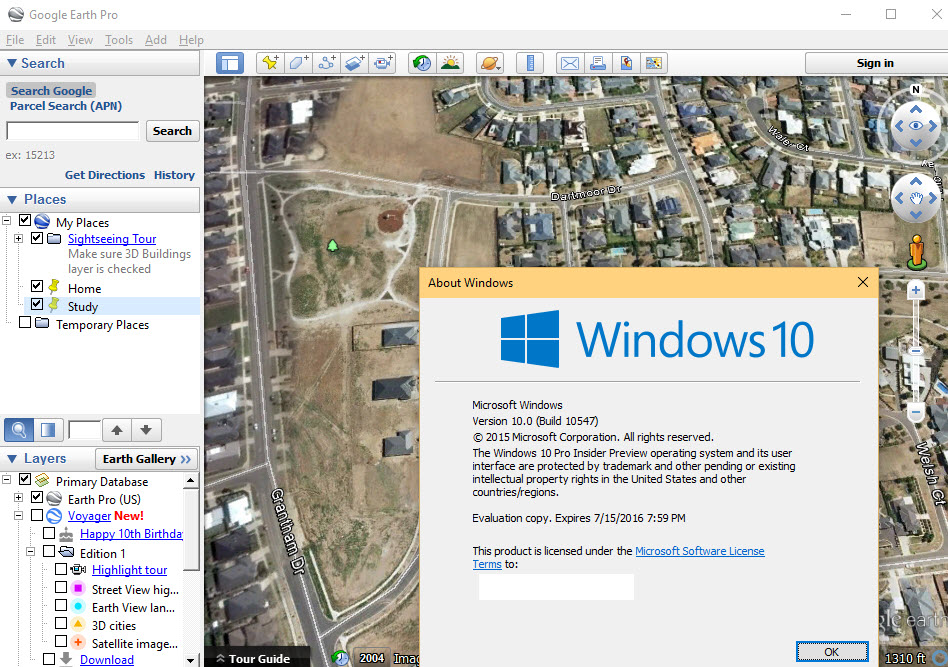
Task: Expand the Earth Pro (US) layer node
Action: tap(19, 498)
